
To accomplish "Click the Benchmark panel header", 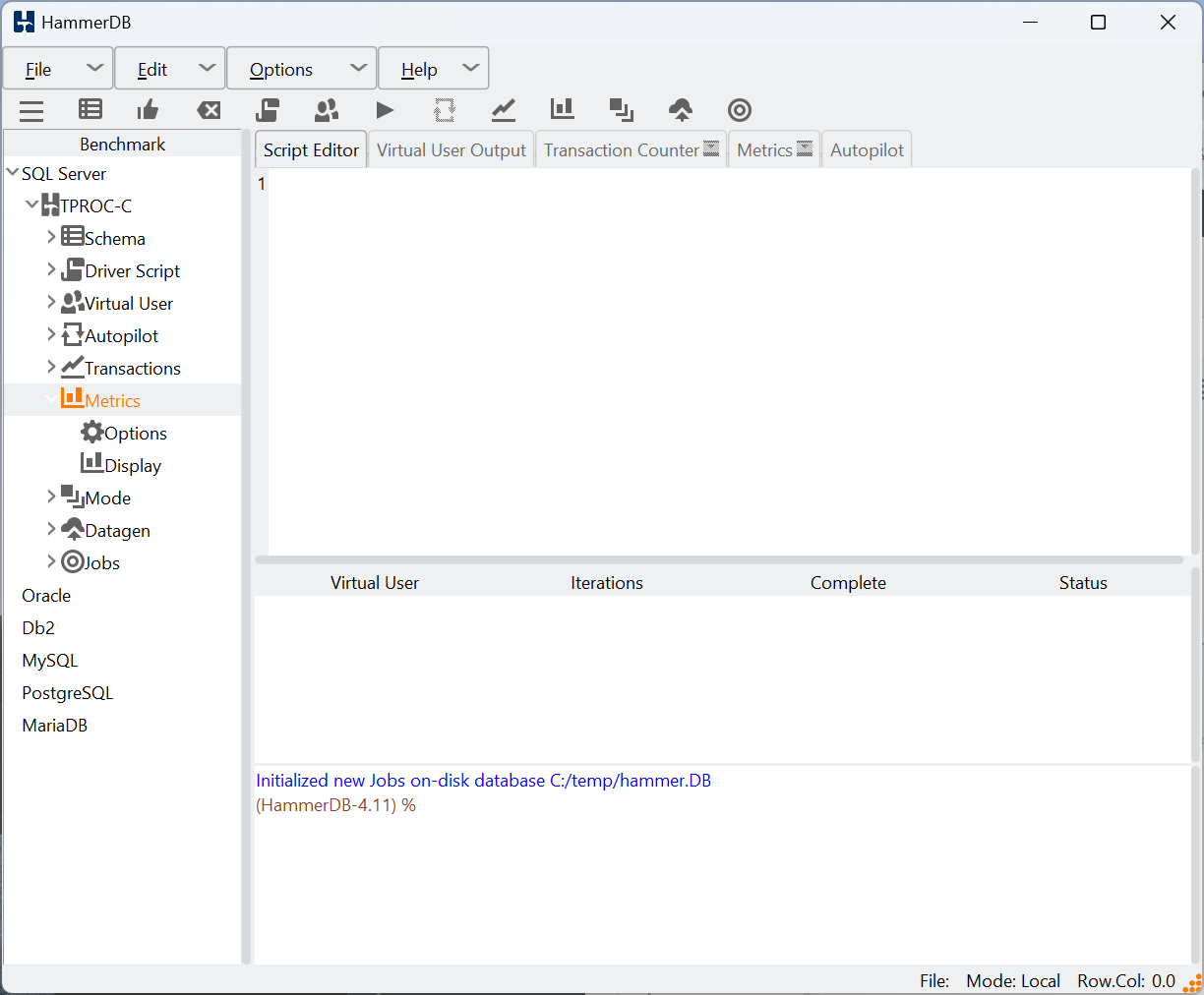I will (122, 144).
